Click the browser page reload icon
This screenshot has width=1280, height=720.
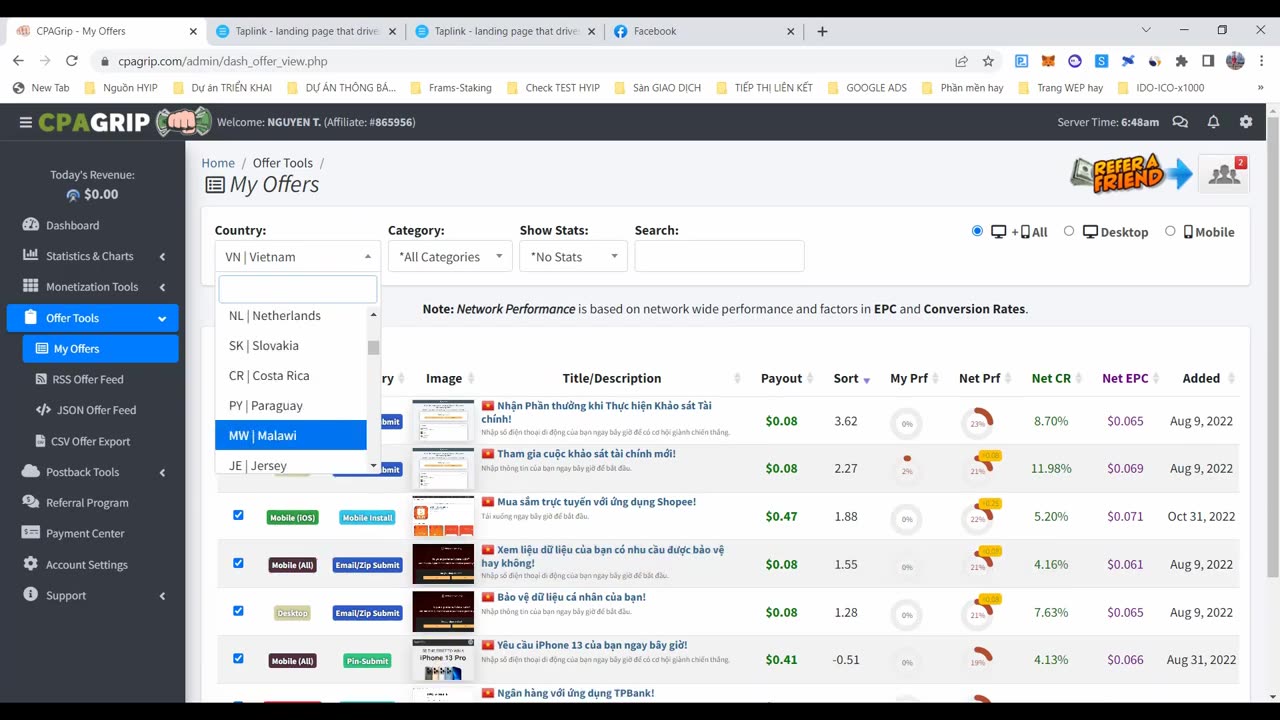(71, 61)
